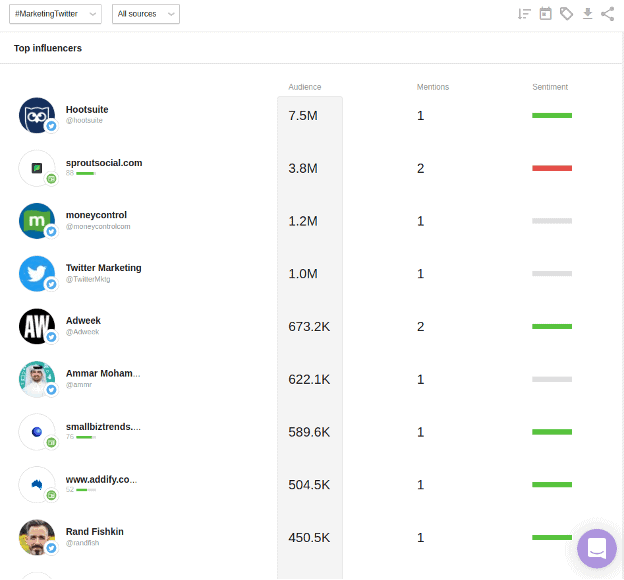
Task: Click the @Adweek handle
Action: (82, 332)
